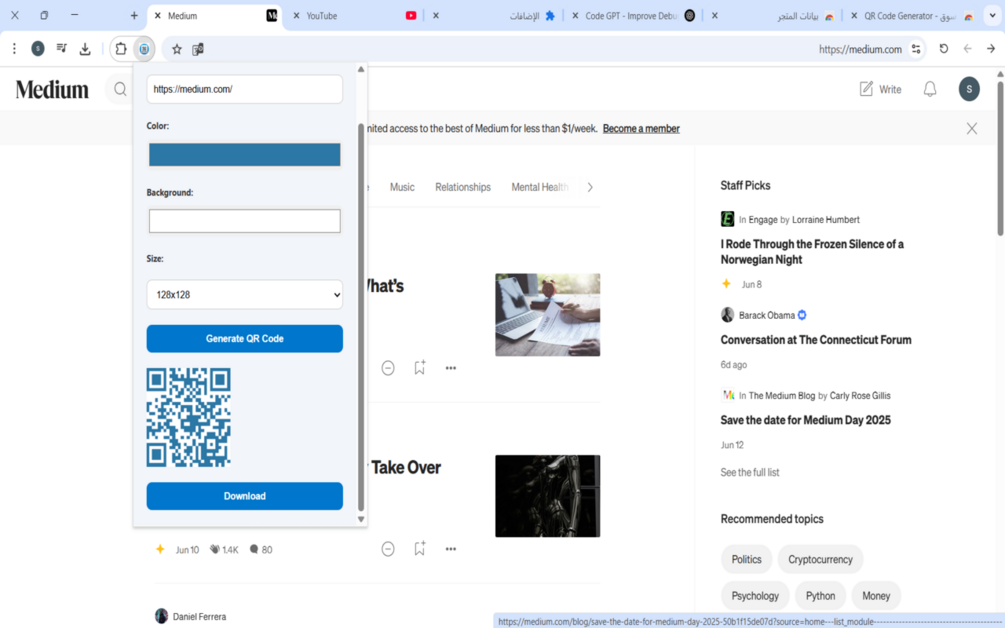
Task: Open browser downloads icon
Action: [x=85, y=49]
